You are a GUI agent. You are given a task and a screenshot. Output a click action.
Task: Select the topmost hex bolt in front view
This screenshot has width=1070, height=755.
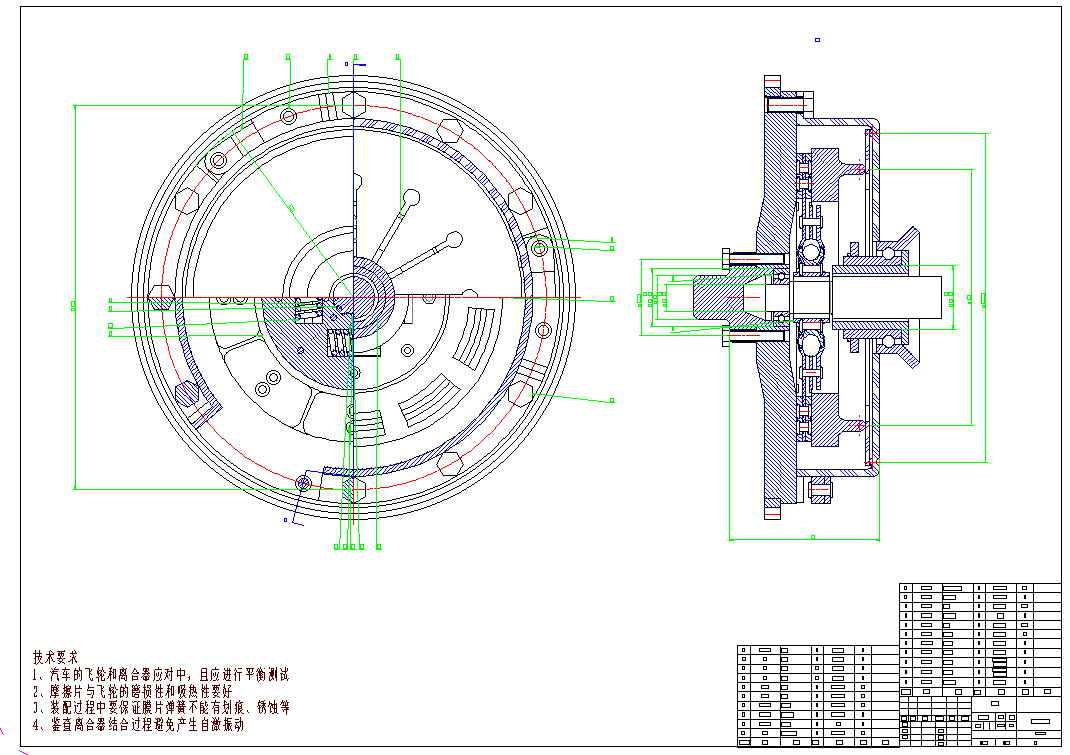(354, 104)
